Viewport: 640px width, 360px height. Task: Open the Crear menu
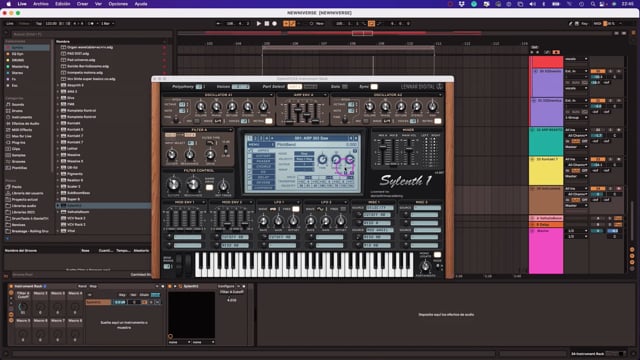[82, 4]
